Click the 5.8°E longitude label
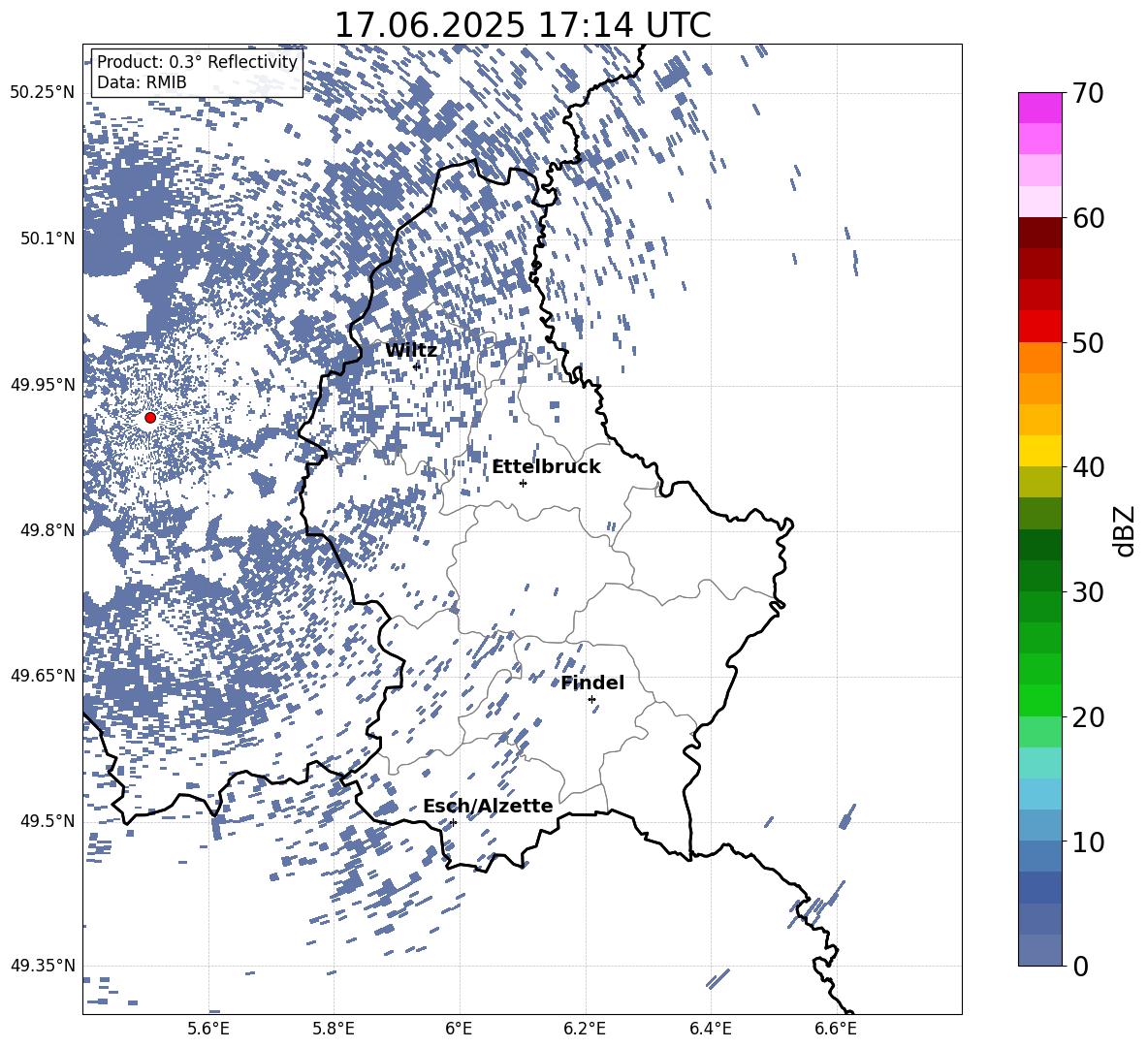 (x=334, y=1029)
